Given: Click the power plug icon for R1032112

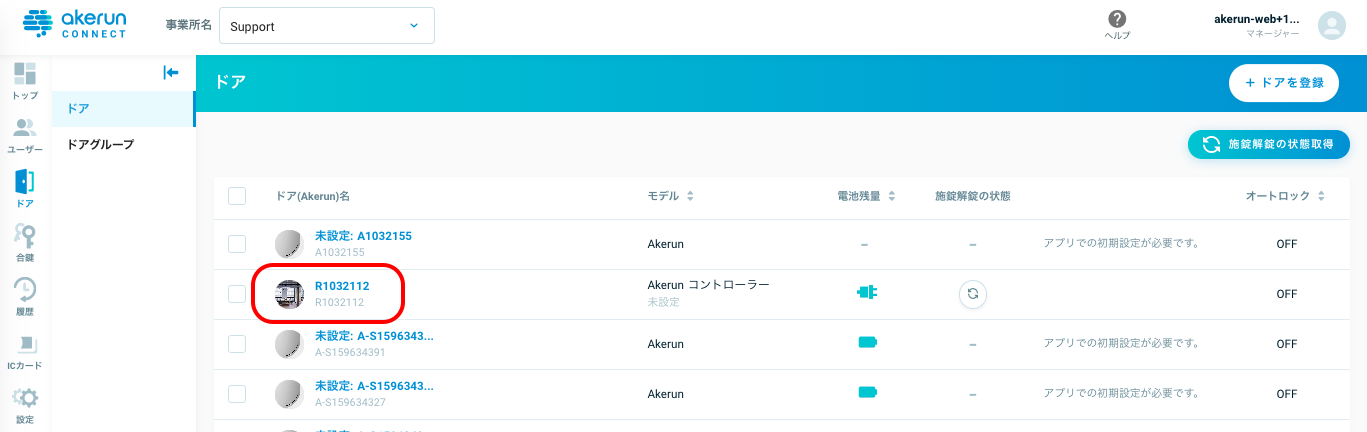Looking at the screenshot, I should pos(866,293).
